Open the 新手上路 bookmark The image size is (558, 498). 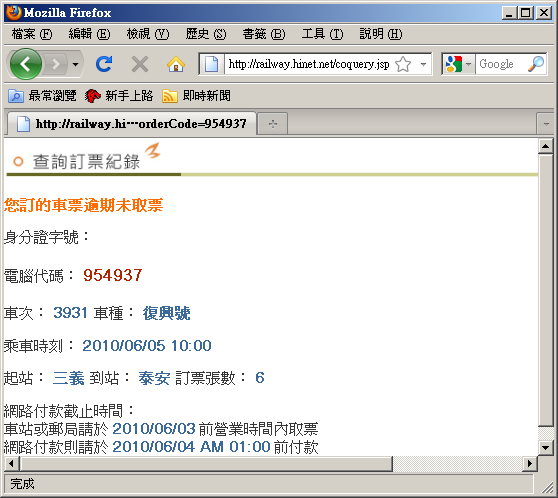[119, 95]
